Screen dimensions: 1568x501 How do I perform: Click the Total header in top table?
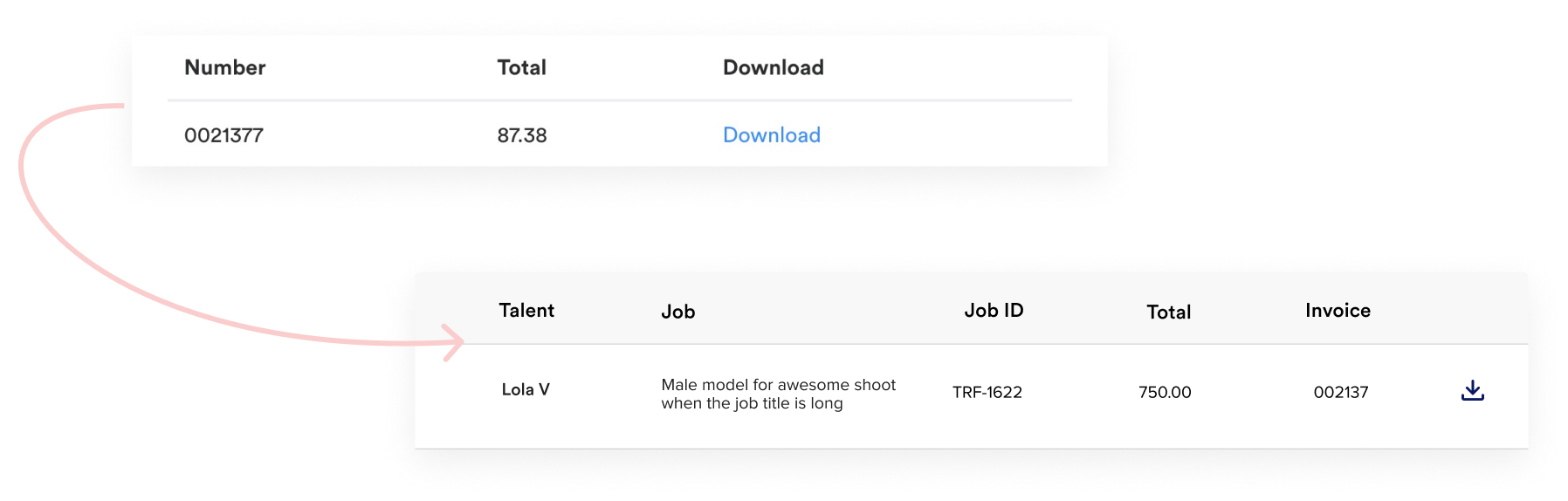click(x=522, y=68)
